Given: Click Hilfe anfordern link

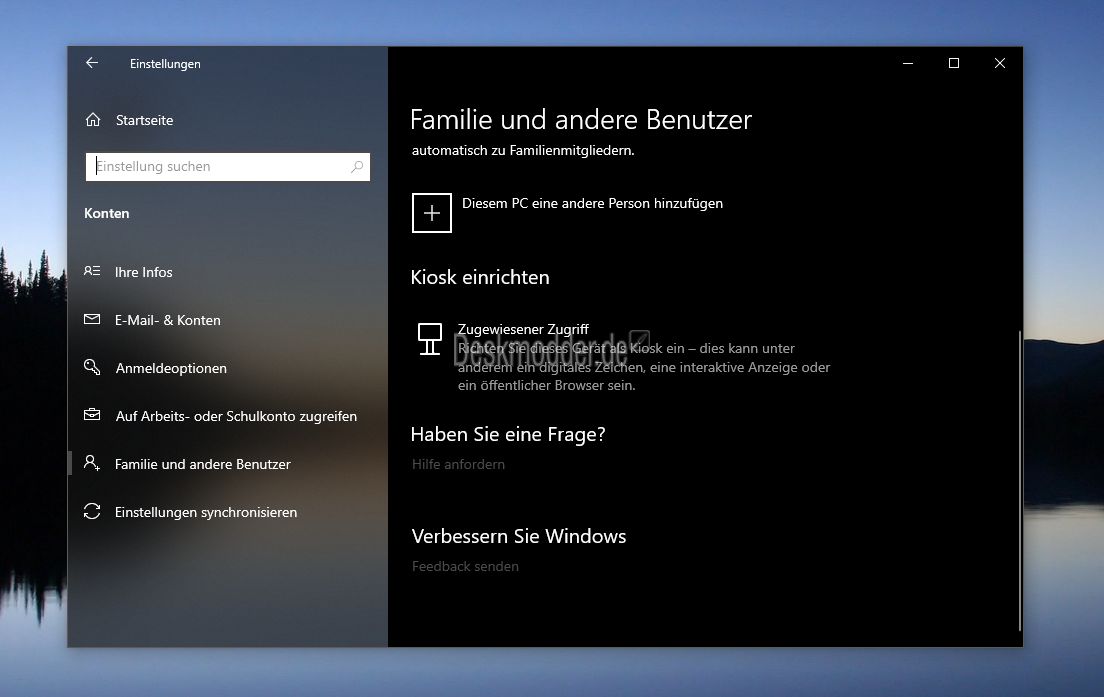Looking at the screenshot, I should [458, 464].
